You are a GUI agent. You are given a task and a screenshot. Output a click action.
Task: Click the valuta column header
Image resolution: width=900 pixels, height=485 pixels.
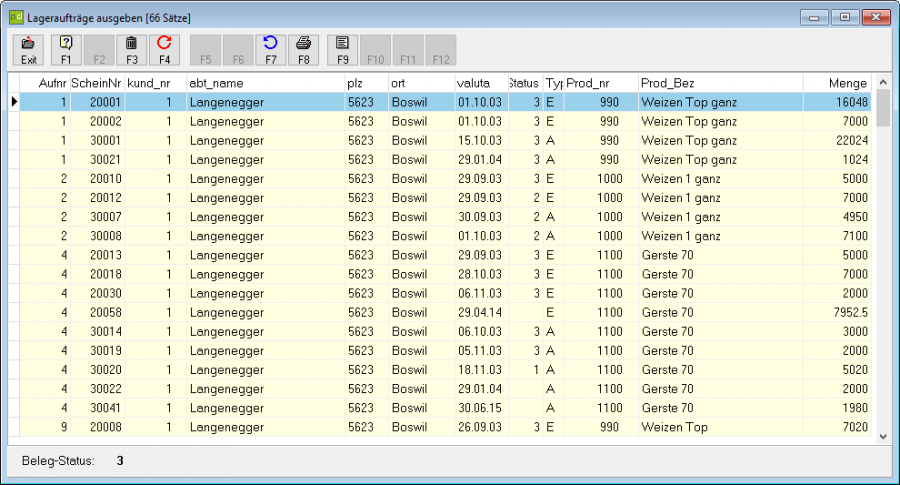[482, 83]
